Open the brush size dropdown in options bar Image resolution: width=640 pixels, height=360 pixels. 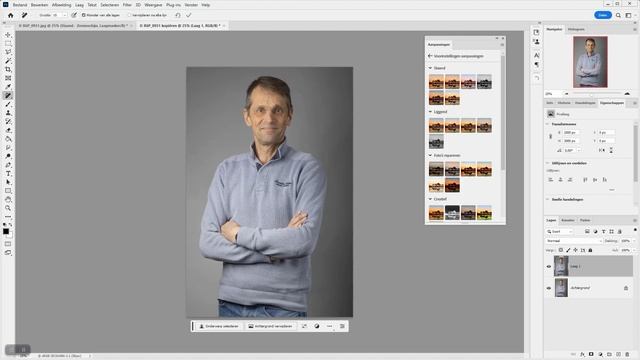coord(64,15)
